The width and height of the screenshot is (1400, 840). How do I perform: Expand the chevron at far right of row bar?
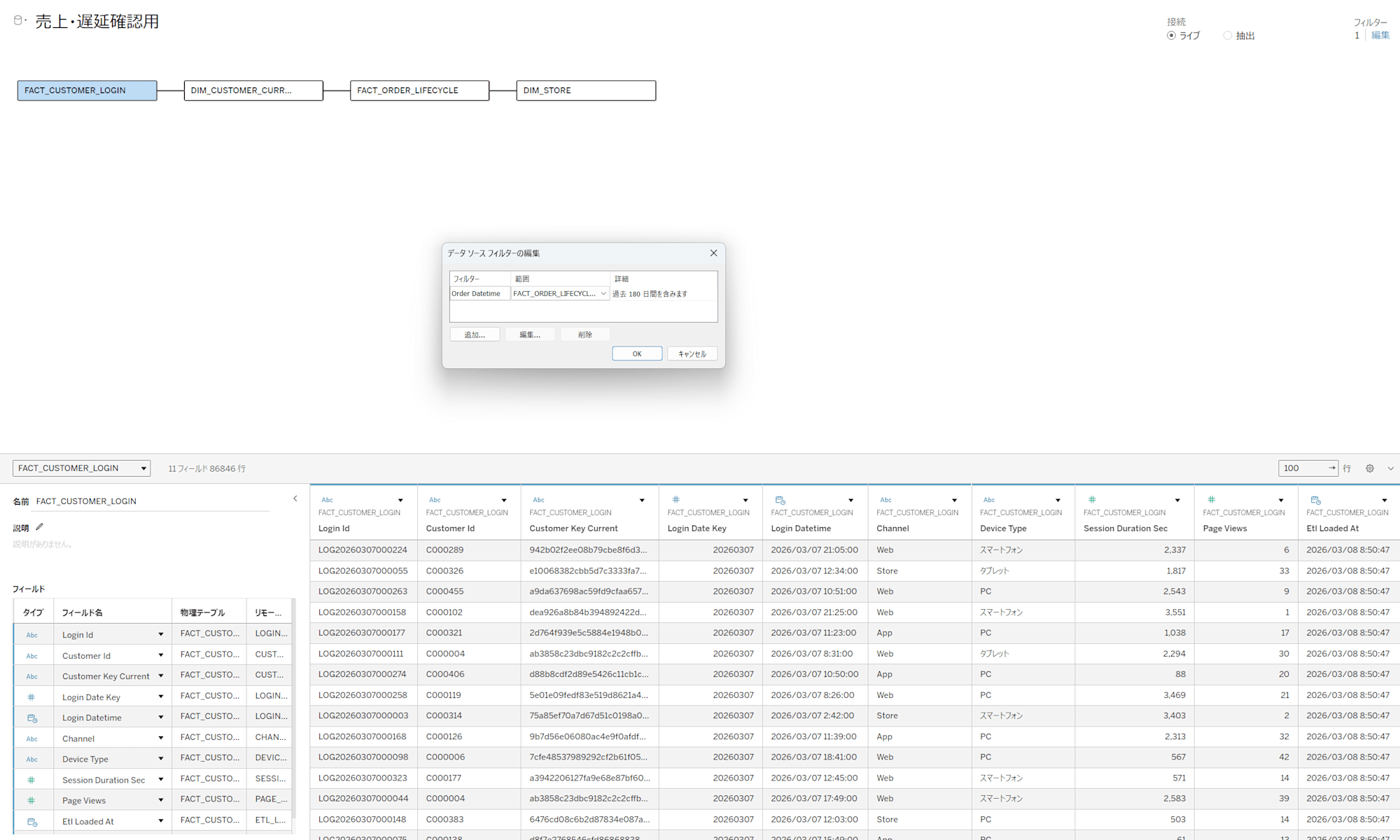pyautogui.click(x=1391, y=468)
